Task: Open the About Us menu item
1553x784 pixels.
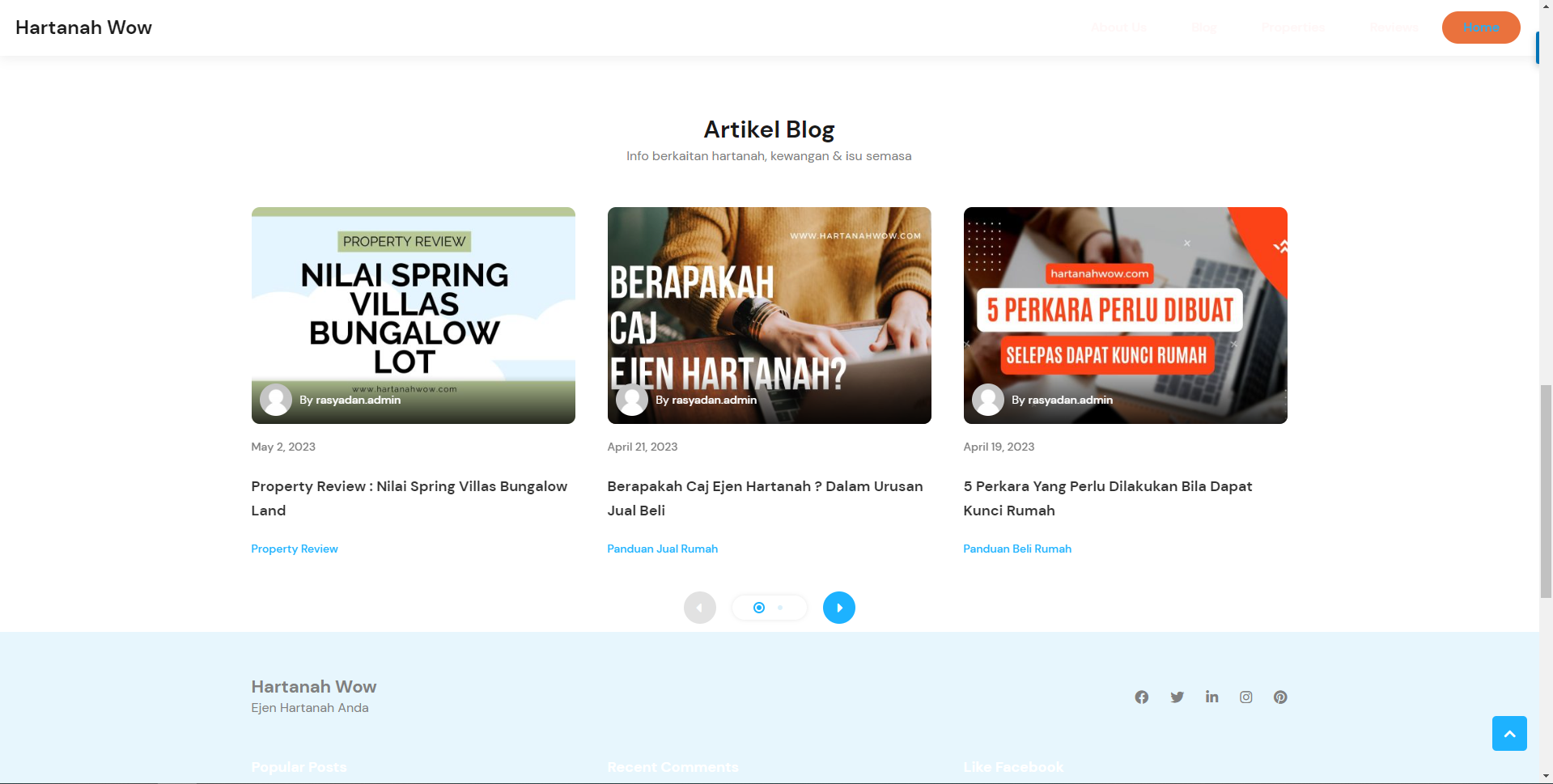Action: (x=1118, y=28)
